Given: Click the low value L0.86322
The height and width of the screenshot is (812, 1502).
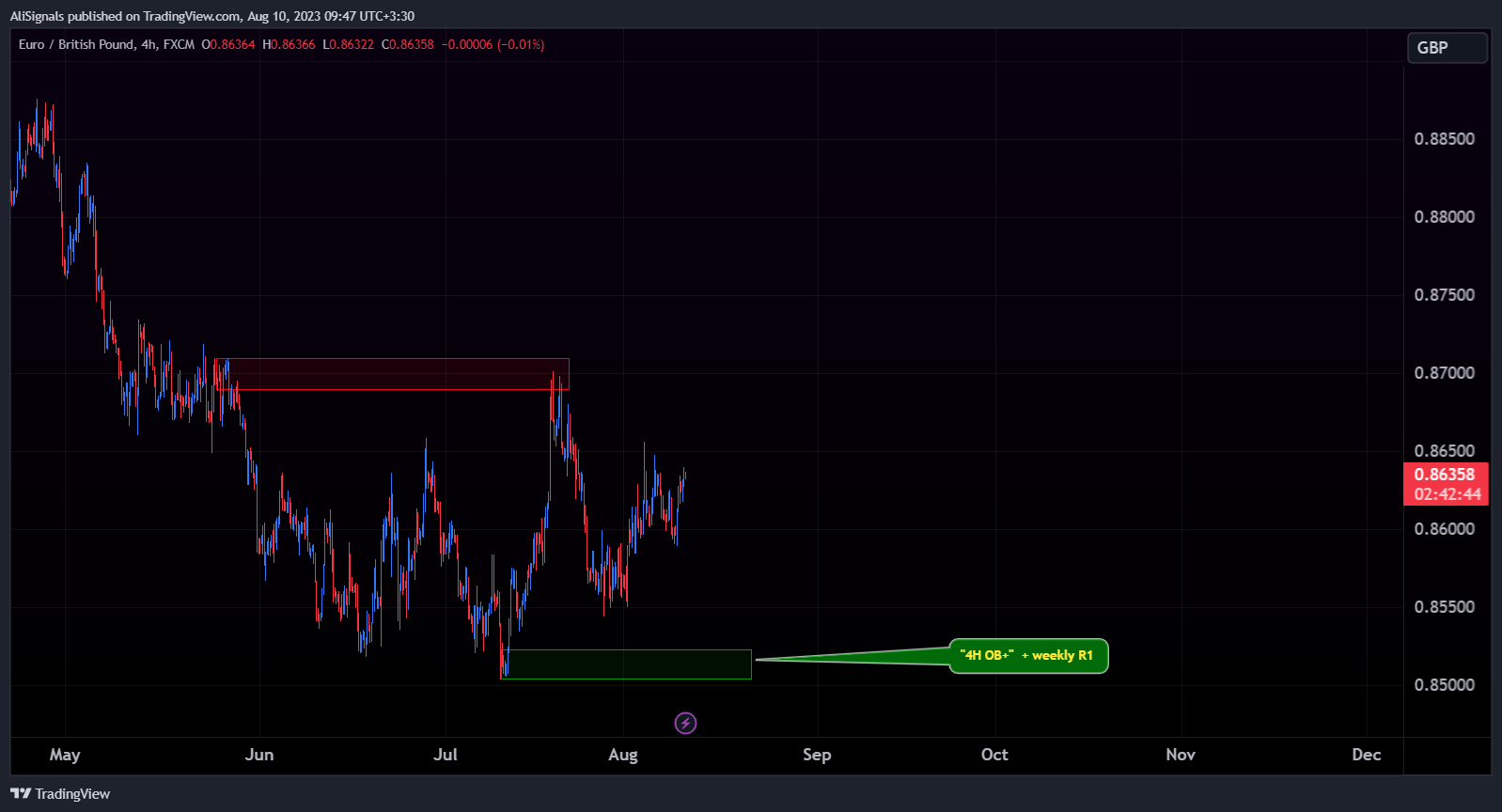Looking at the screenshot, I should click(x=348, y=44).
